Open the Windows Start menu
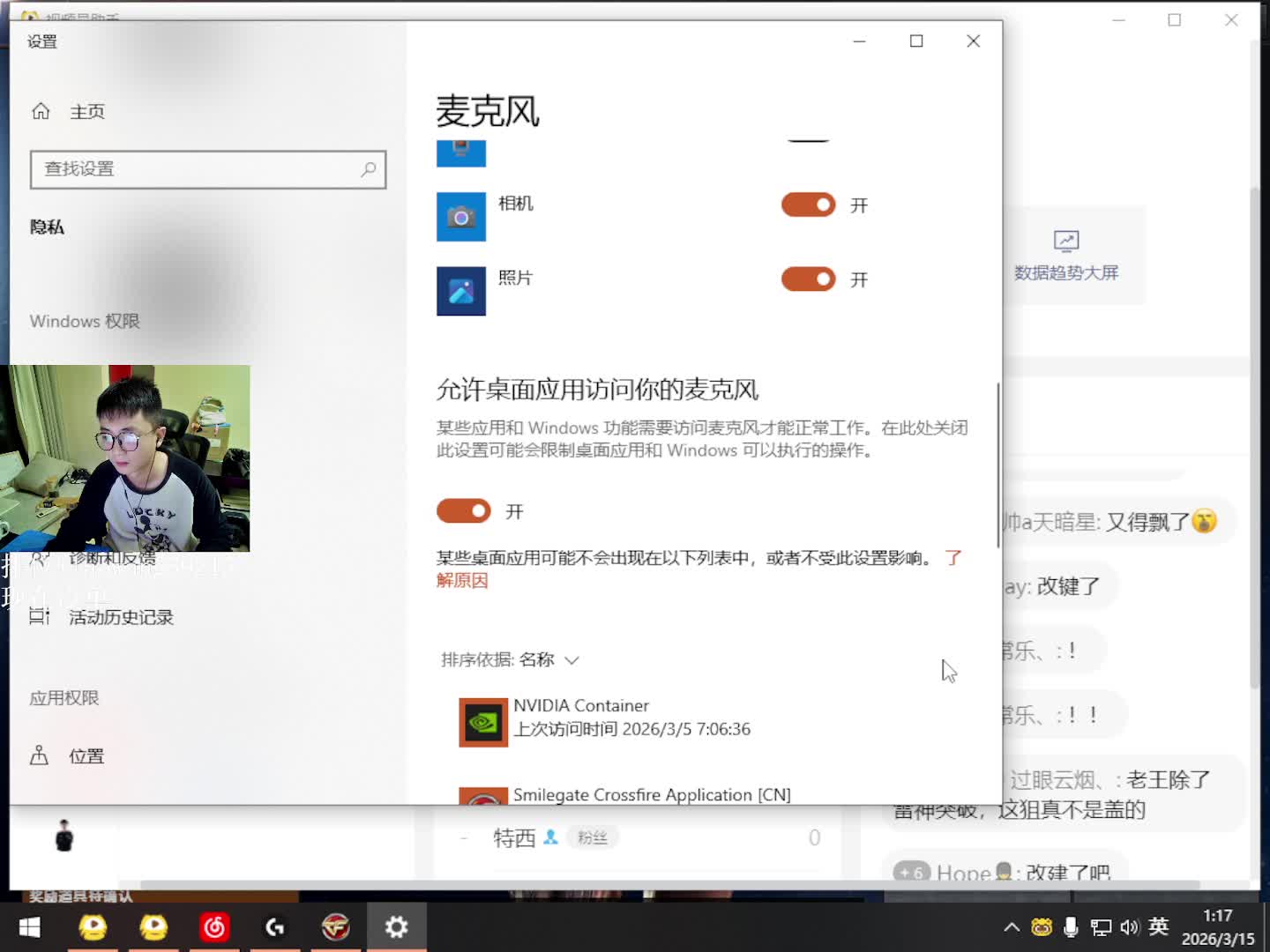The height and width of the screenshot is (952, 1270). coord(30,926)
